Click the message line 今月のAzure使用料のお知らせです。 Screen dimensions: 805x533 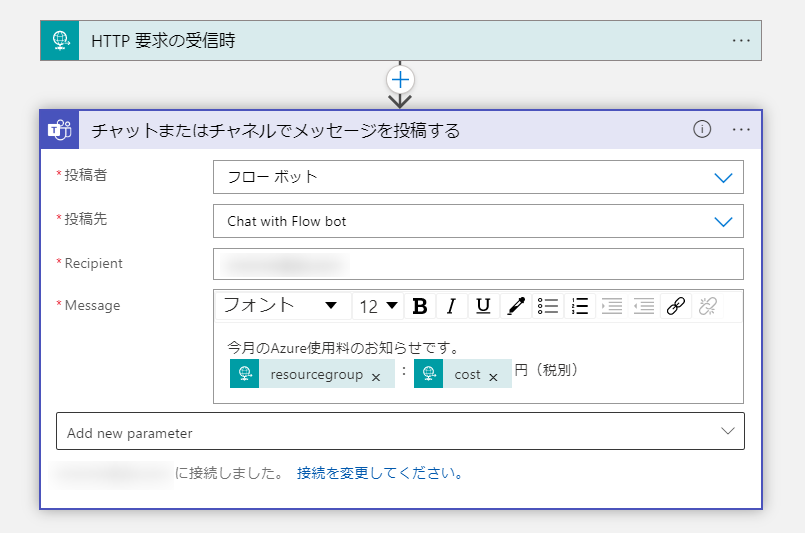click(x=344, y=348)
